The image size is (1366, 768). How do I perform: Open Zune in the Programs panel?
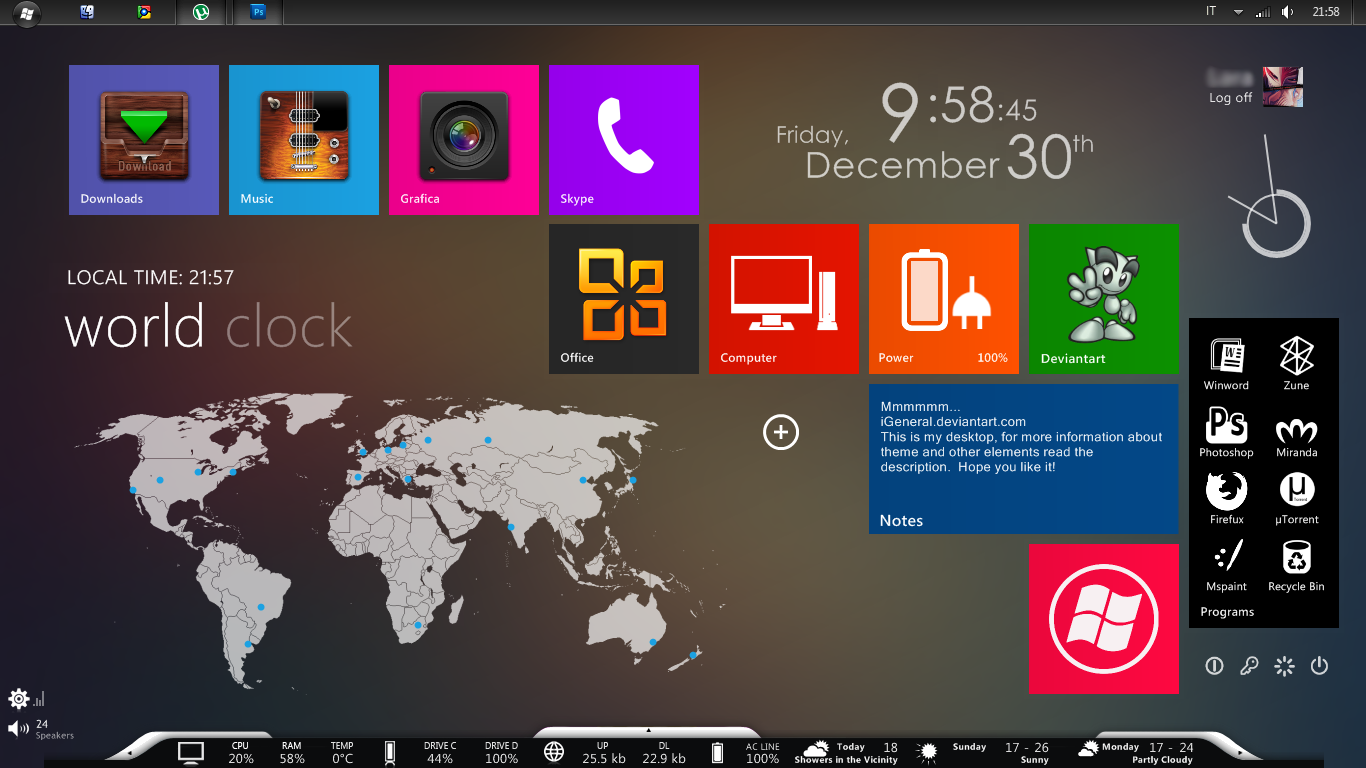pyautogui.click(x=1296, y=364)
